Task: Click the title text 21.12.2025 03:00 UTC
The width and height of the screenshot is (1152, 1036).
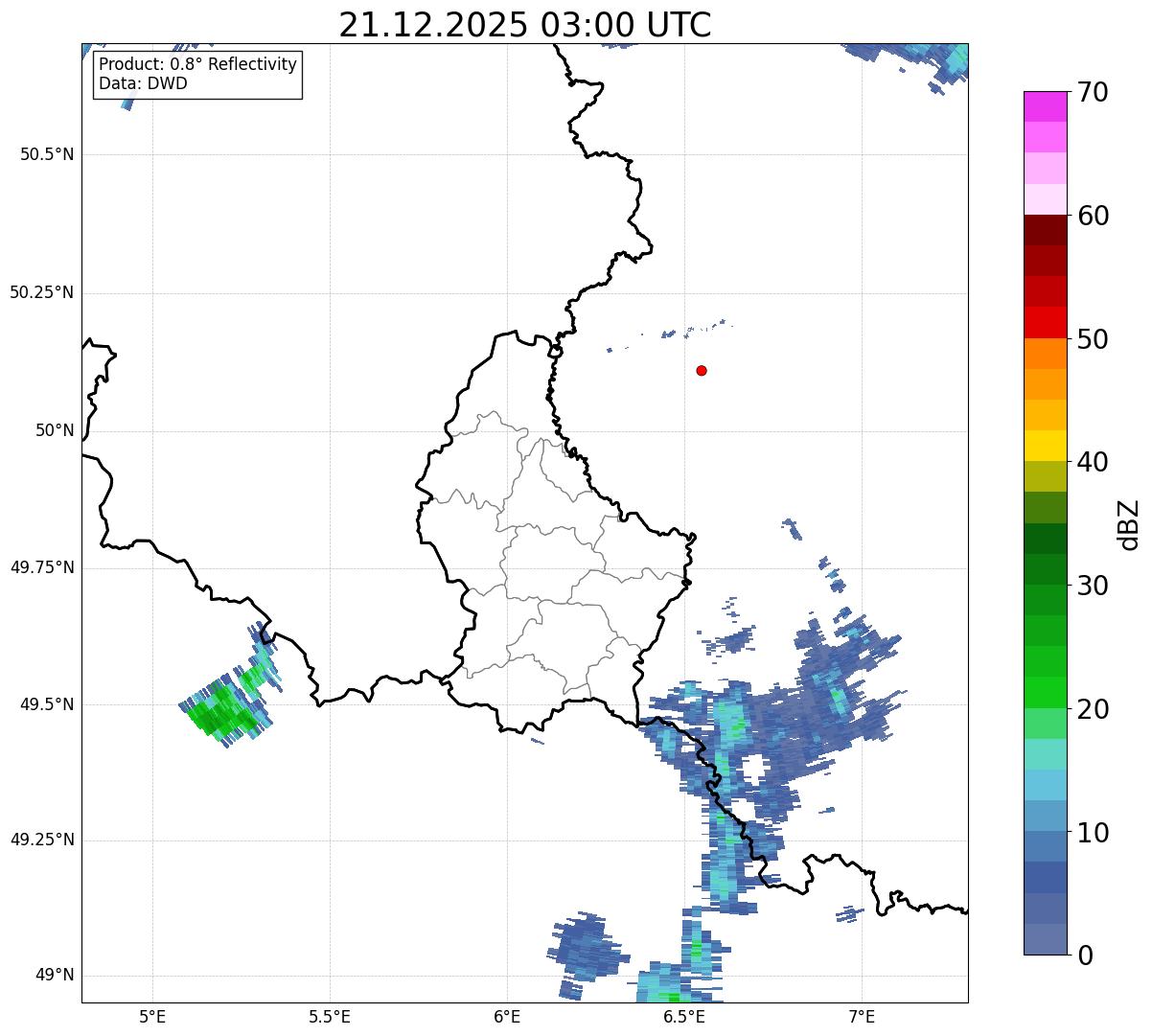Action: pos(525,24)
